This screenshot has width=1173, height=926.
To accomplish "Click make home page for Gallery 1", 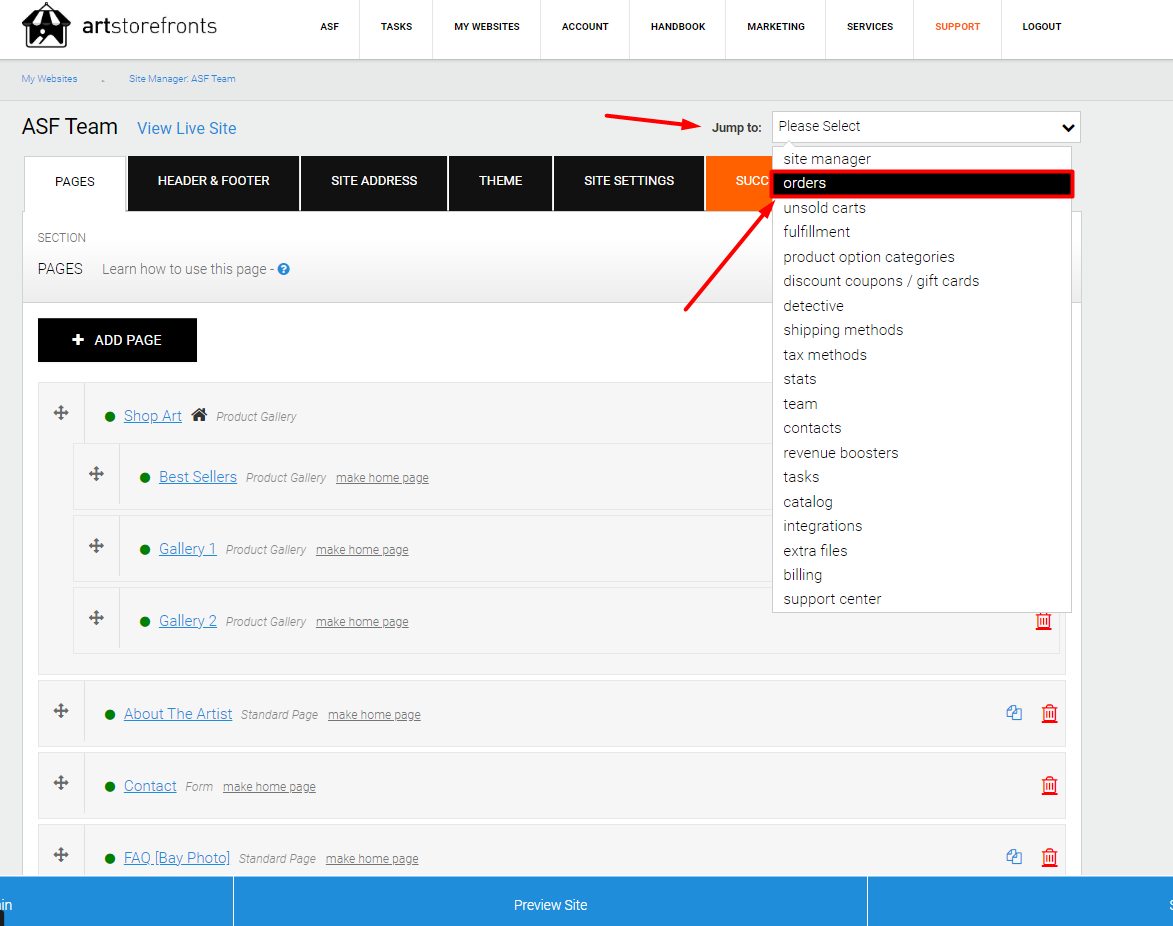I will (x=362, y=550).
